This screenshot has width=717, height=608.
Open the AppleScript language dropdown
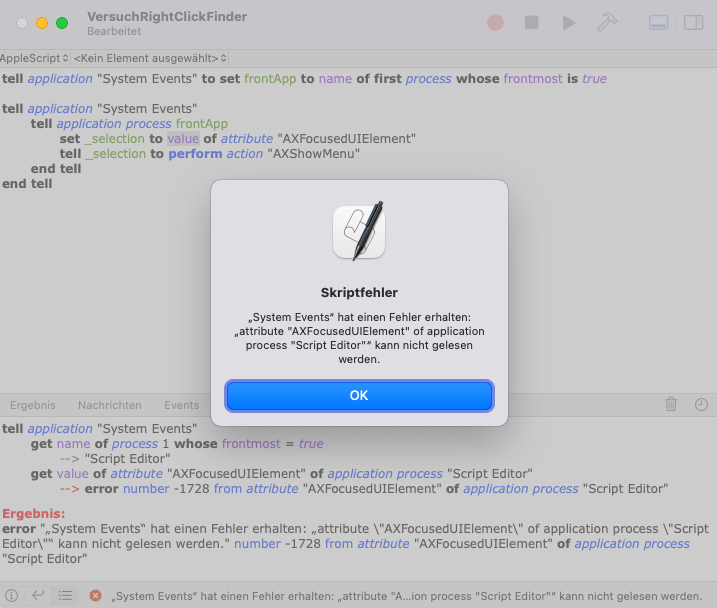pos(34,58)
